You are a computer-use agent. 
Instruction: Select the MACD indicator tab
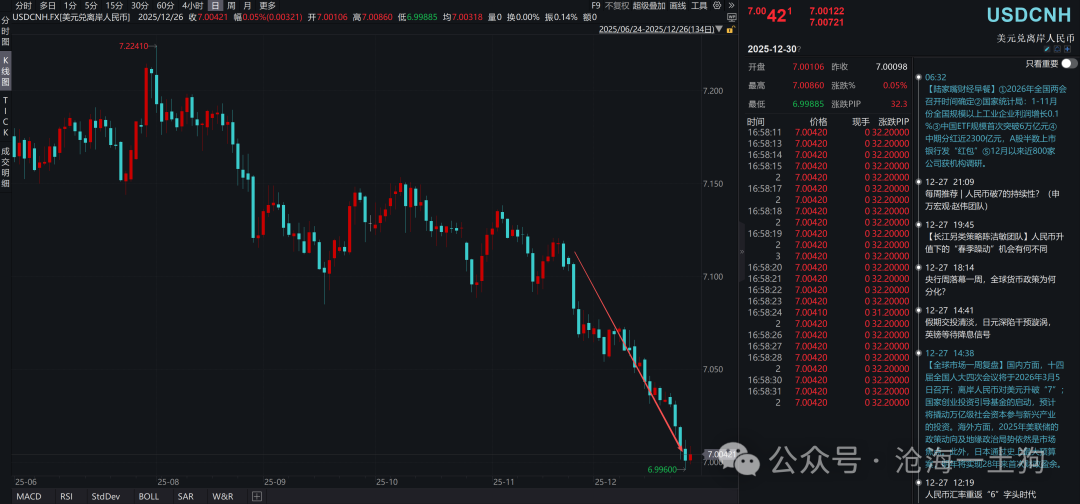(28, 496)
